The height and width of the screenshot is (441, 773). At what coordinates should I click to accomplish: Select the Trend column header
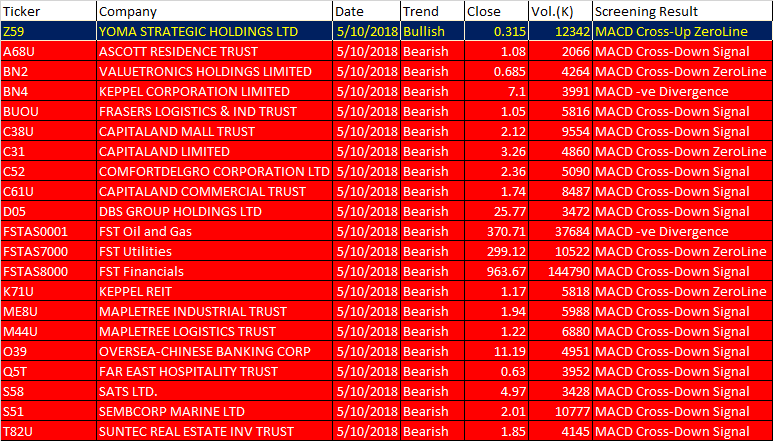click(x=432, y=11)
